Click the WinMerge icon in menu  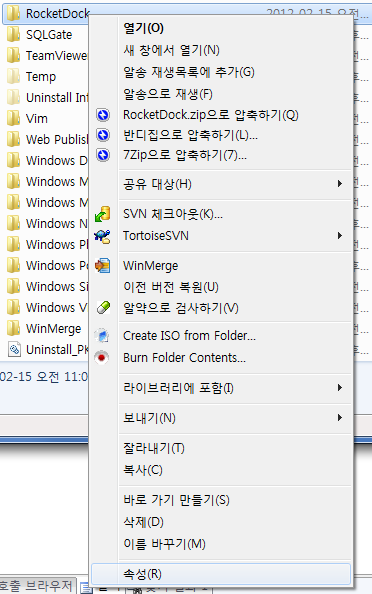[103, 266]
